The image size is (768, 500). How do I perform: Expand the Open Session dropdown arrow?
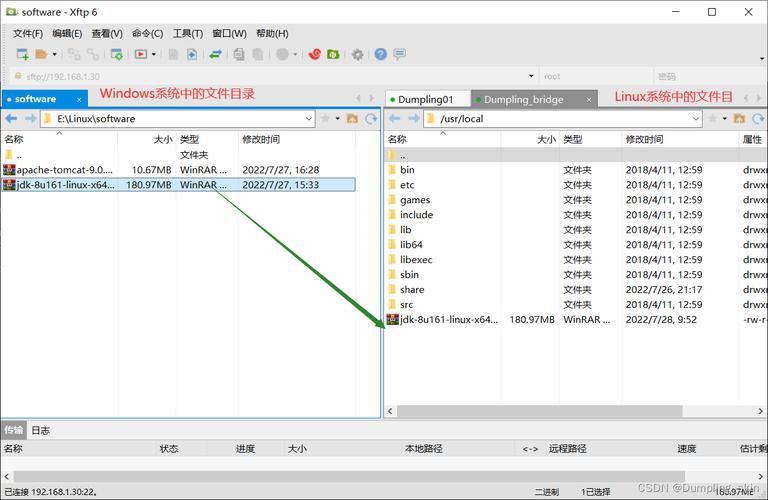[54, 54]
